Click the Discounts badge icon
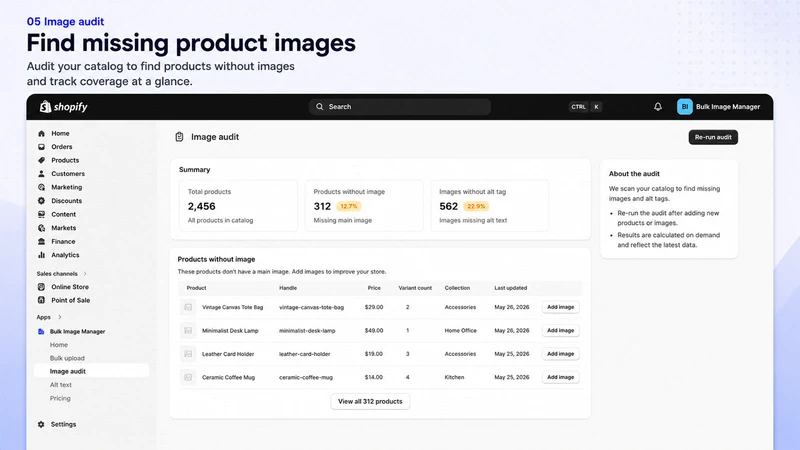The image size is (800, 450). (x=41, y=201)
